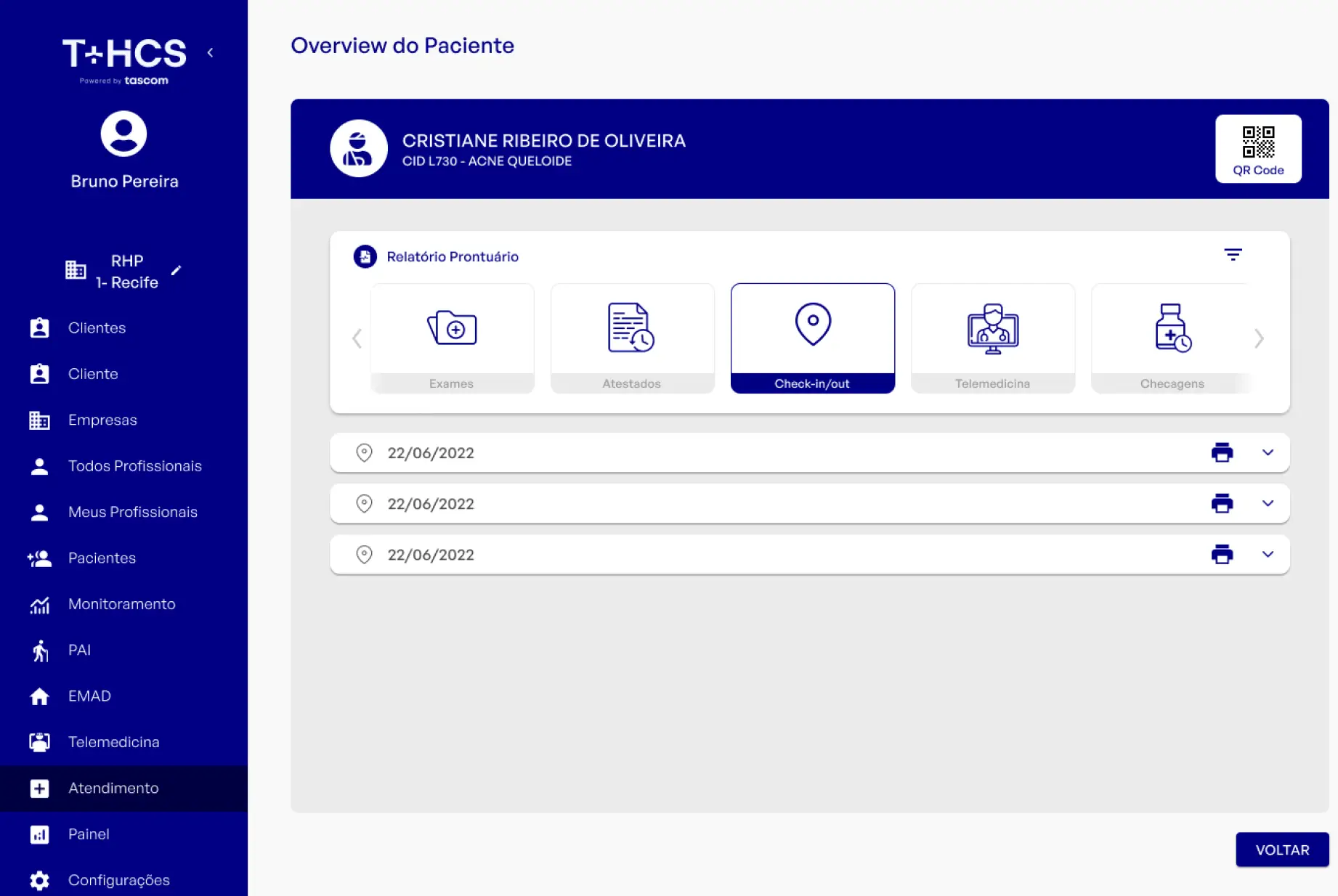Print the third 22/06/2022 check-in record
Image resolution: width=1338 pixels, height=896 pixels.
pyautogui.click(x=1222, y=554)
